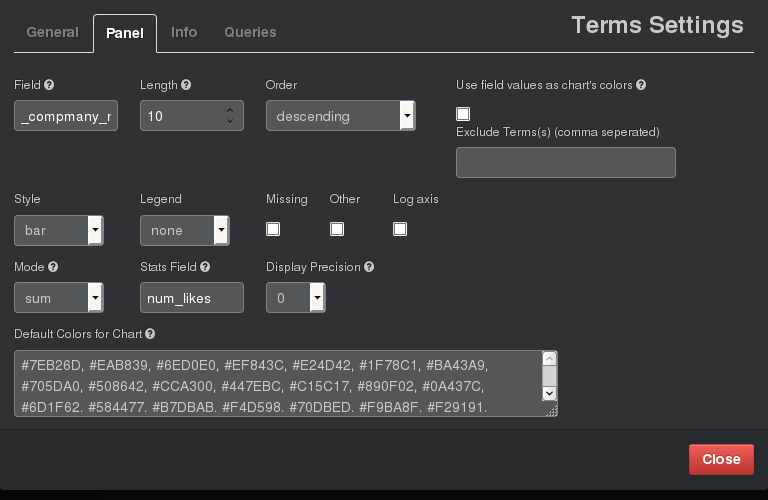
Task: Click the Stats Field input with num_likes
Action: click(x=192, y=298)
